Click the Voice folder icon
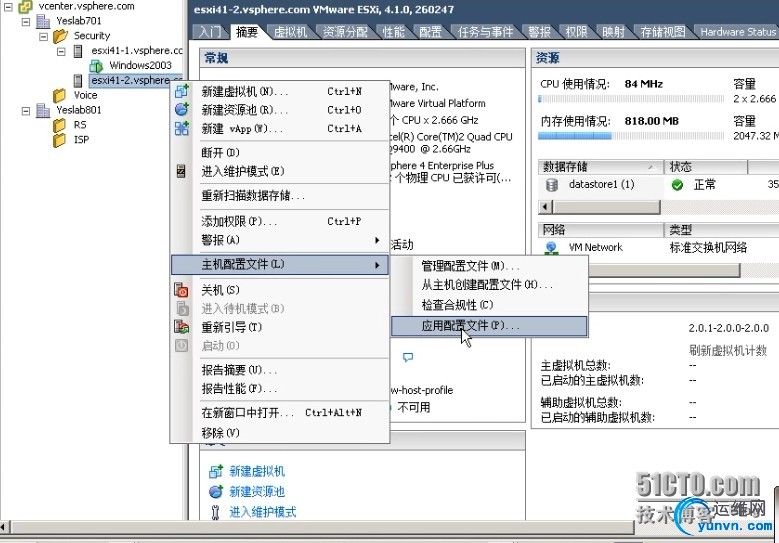The height and width of the screenshot is (543, 779). coord(60,95)
